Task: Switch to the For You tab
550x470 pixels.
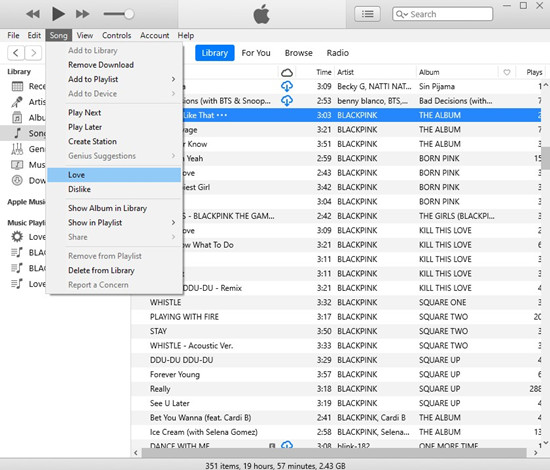Action: click(x=256, y=53)
